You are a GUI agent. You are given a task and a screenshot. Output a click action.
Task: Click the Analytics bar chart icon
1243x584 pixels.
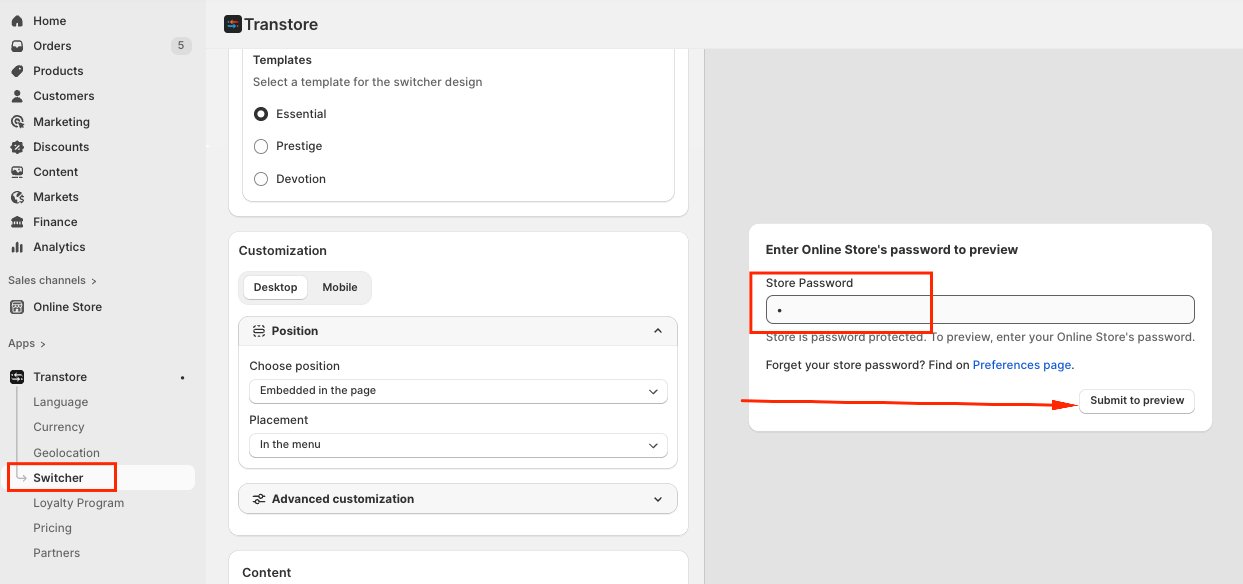[x=17, y=247]
